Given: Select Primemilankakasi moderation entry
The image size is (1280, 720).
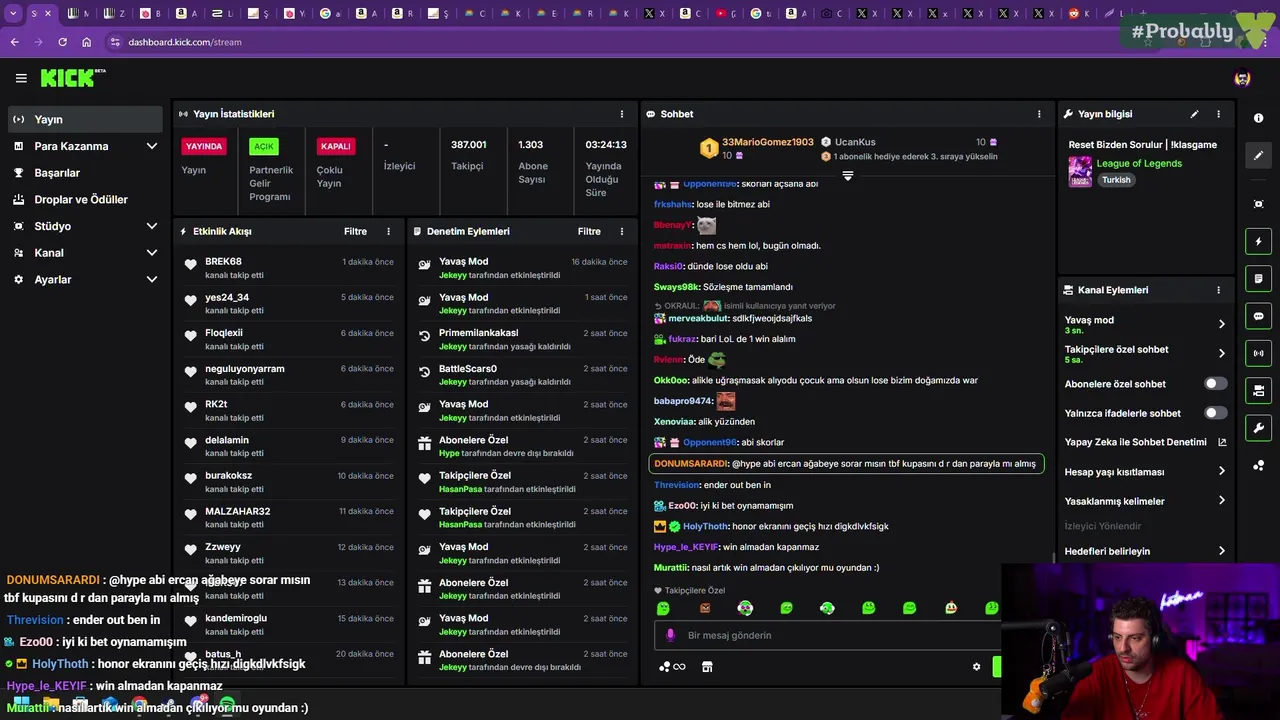Looking at the screenshot, I should [523, 340].
